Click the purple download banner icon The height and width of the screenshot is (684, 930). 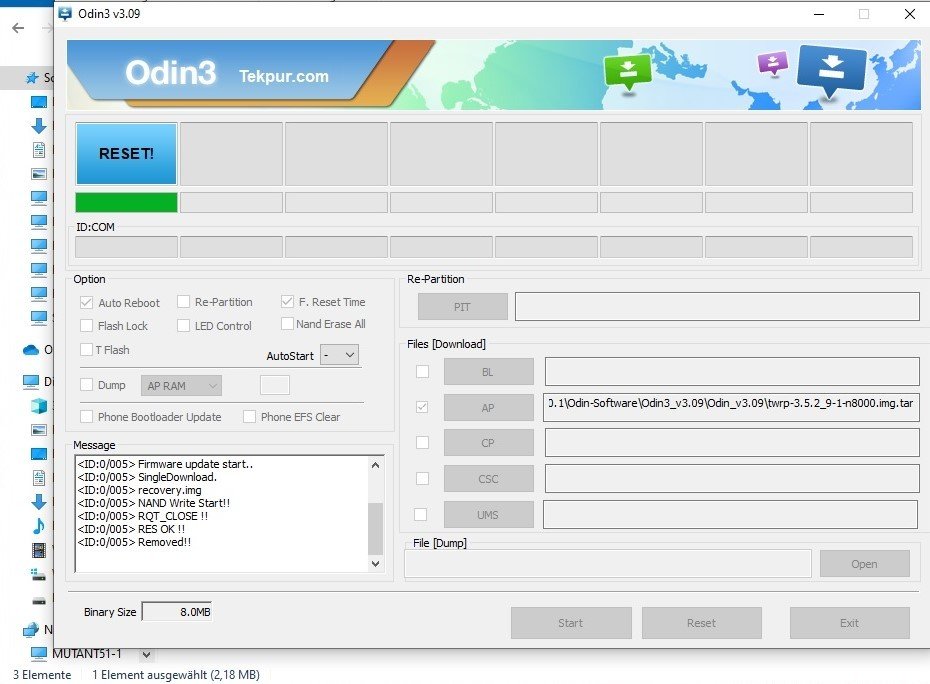point(773,63)
